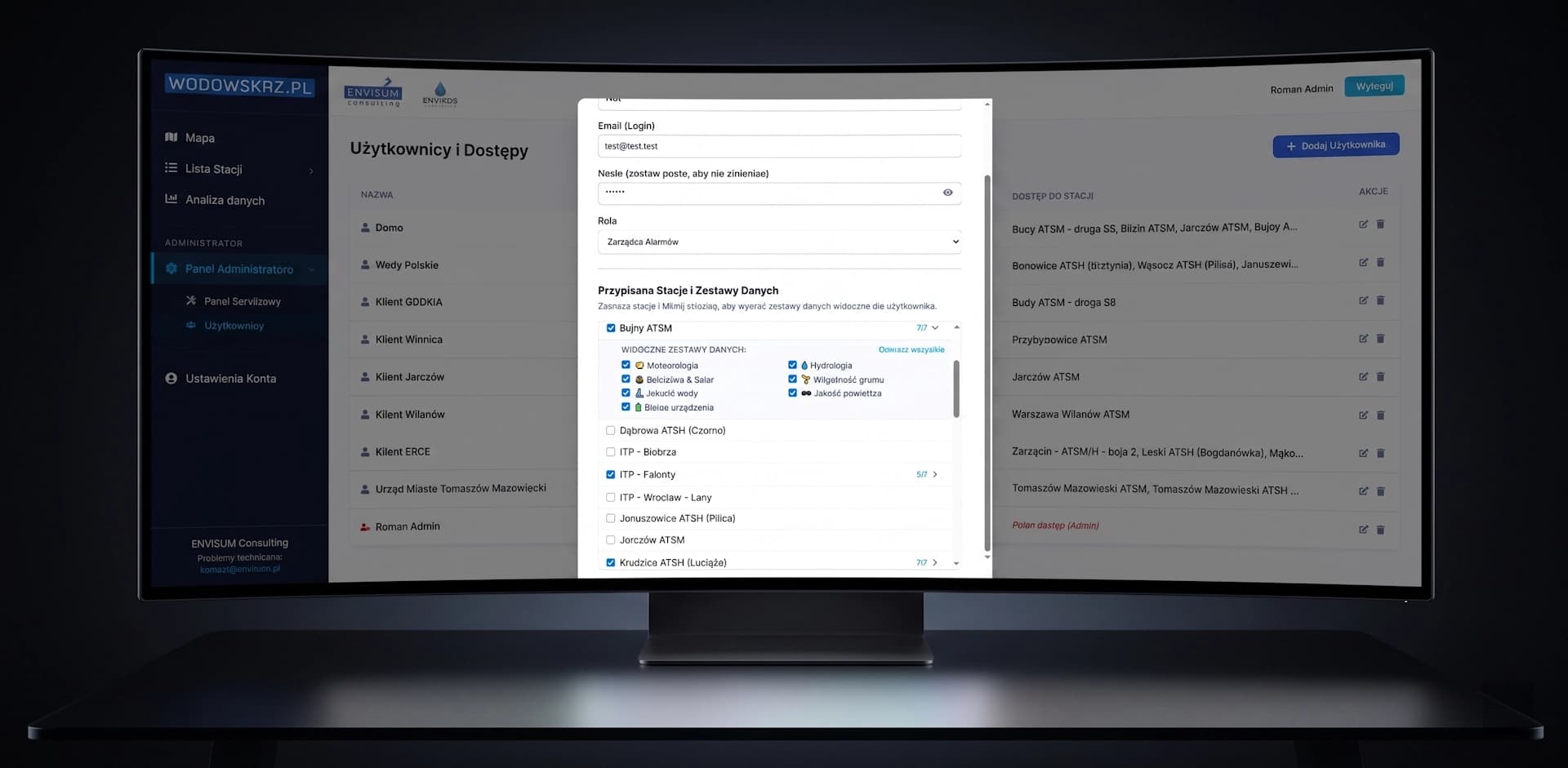Uncheck the Hydrologia dataset checkbox
This screenshot has width=1568, height=768.
pyautogui.click(x=792, y=365)
